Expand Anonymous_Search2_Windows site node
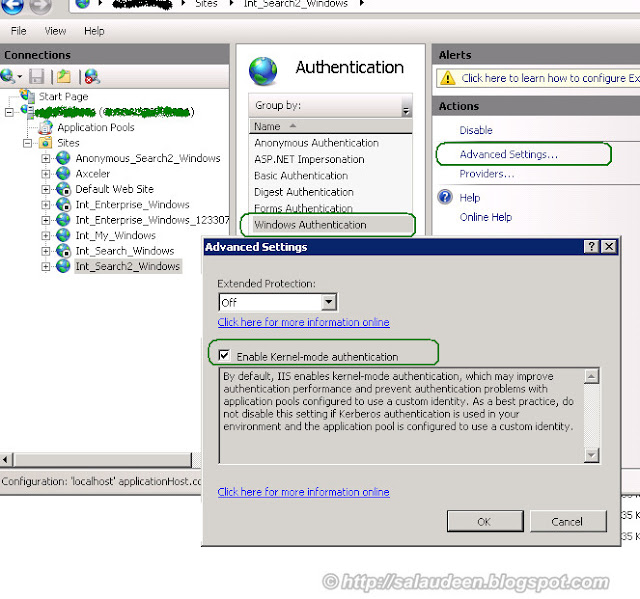The image size is (640, 599). (x=46, y=158)
